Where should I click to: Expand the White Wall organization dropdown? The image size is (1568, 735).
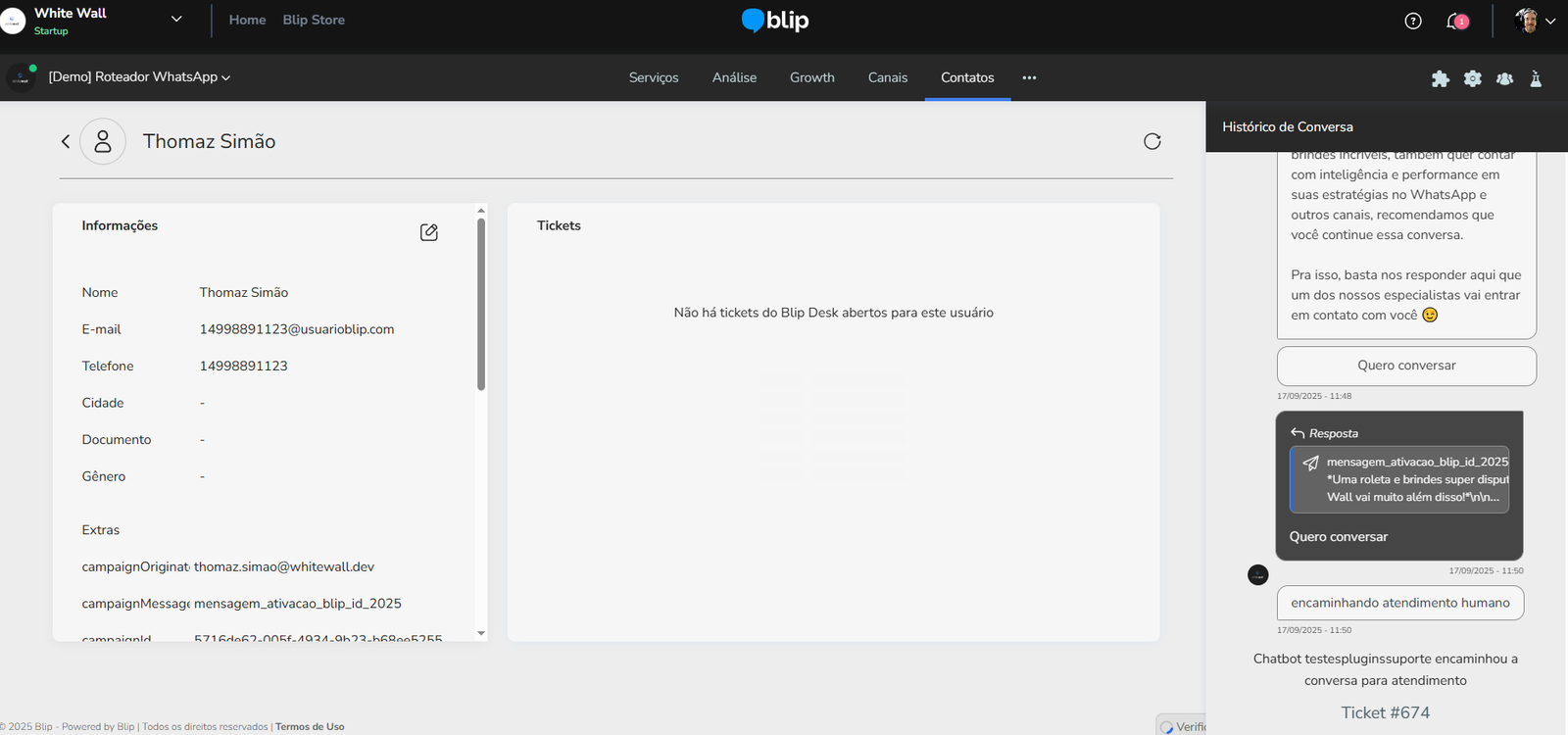(176, 19)
